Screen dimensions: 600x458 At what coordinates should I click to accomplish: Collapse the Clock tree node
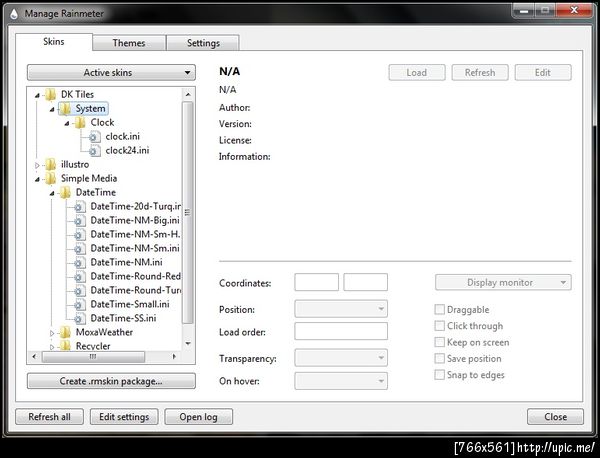pos(67,124)
